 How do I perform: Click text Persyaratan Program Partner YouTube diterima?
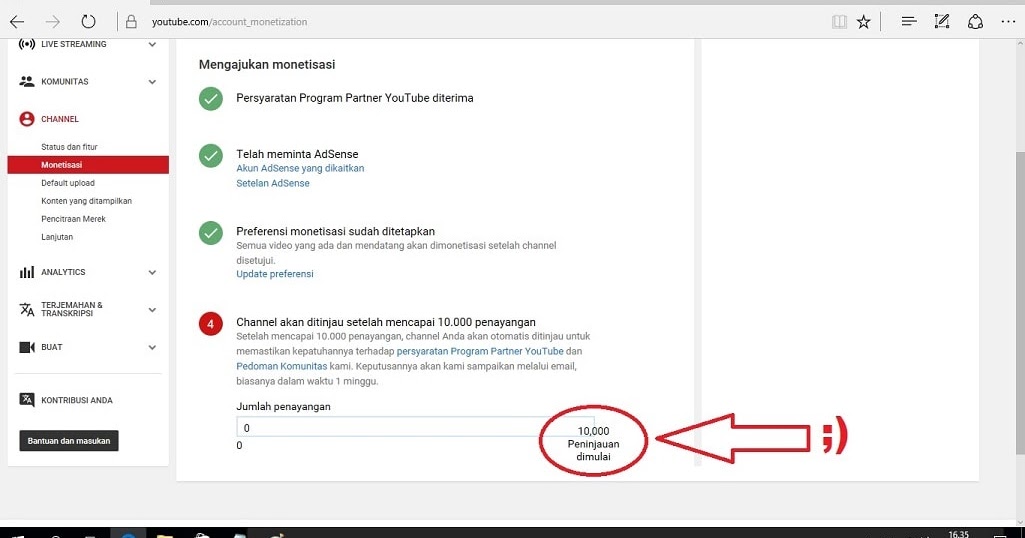(354, 98)
